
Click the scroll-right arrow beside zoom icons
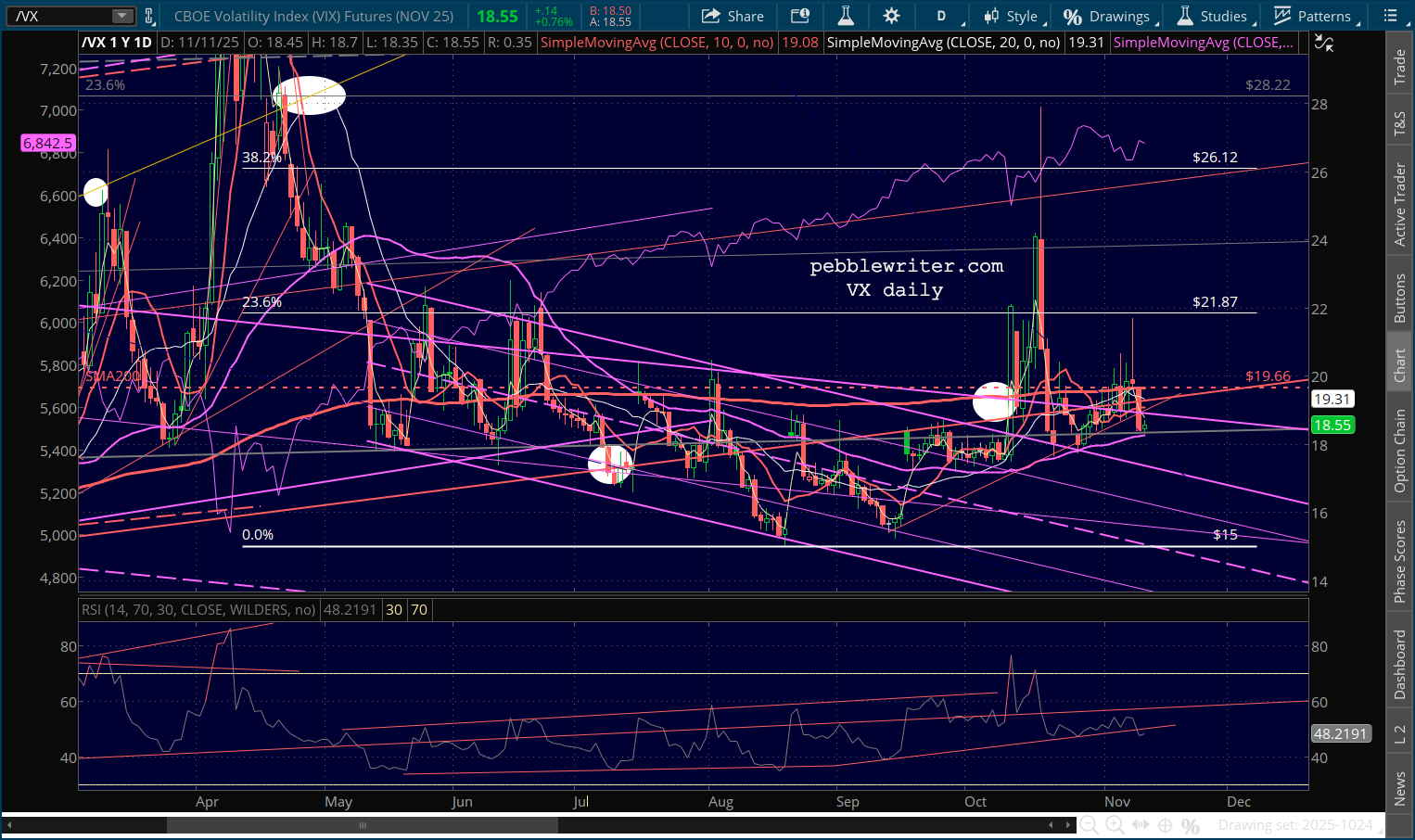(x=1070, y=825)
